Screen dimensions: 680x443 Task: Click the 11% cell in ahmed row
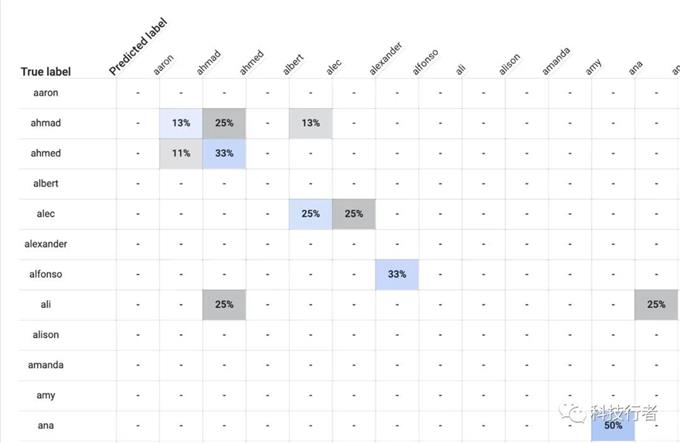pyautogui.click(x=181, y=154)
